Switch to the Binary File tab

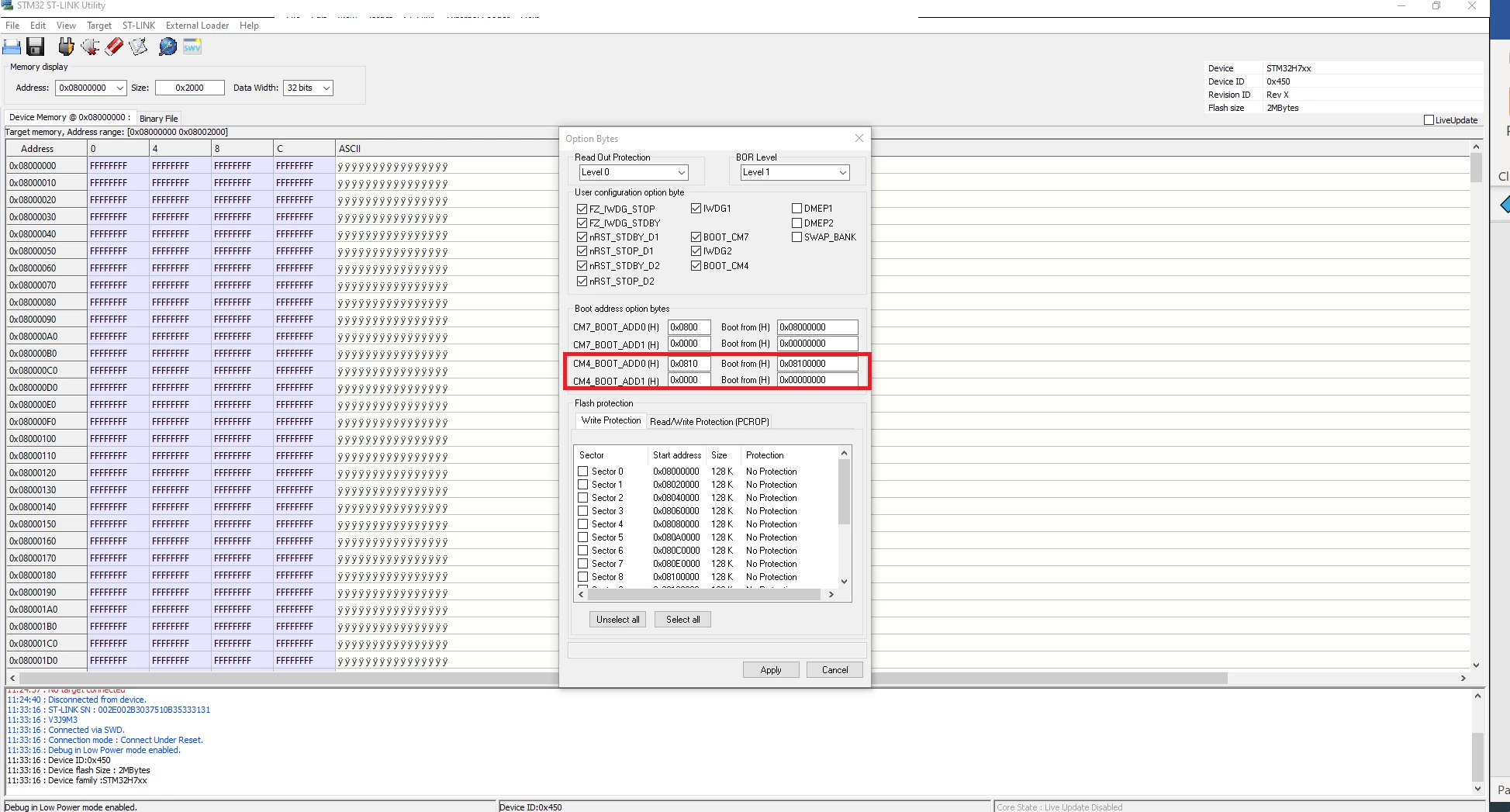pyautogui.click(x=159, y=119)
